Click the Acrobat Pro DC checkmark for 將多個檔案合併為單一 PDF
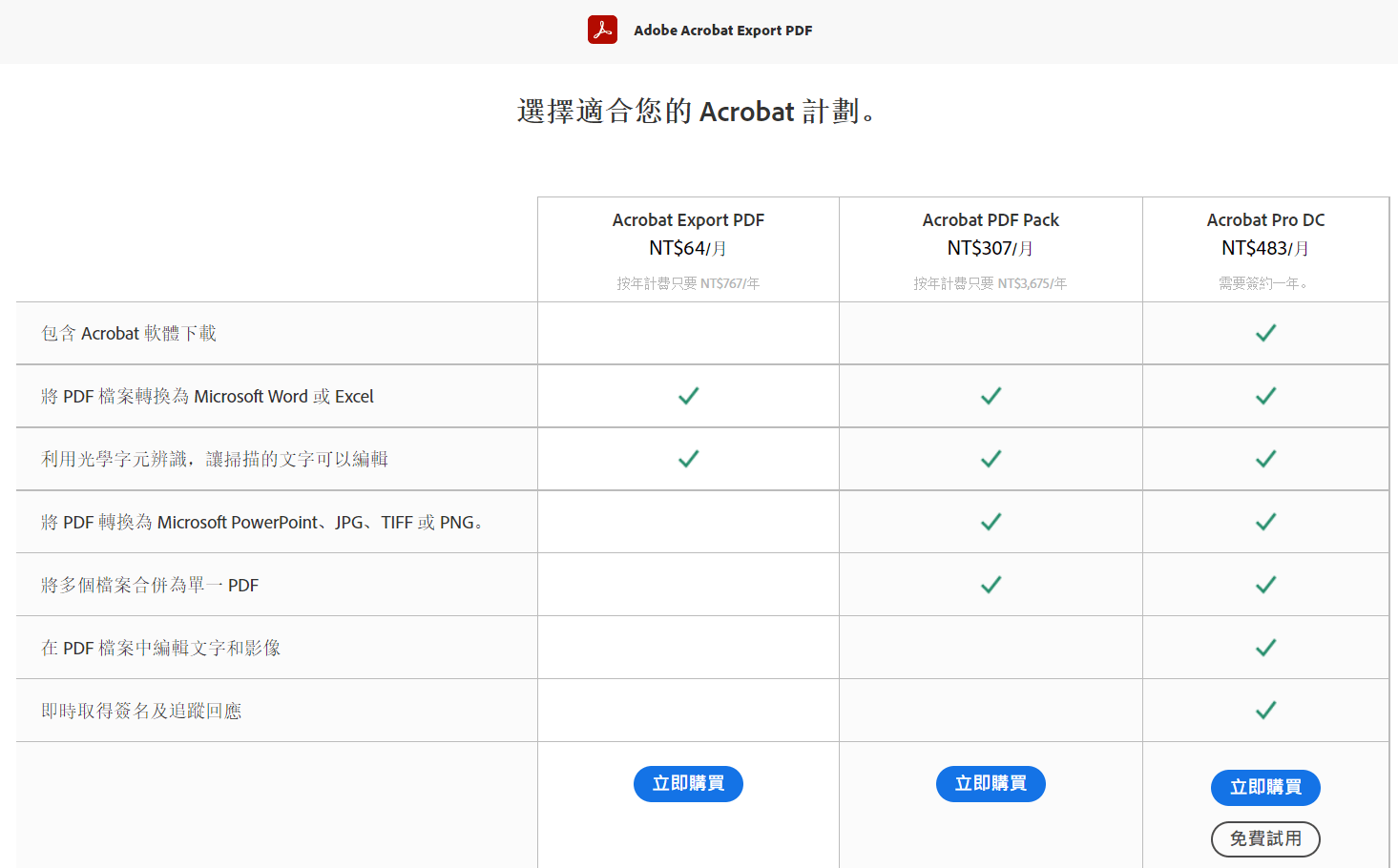Image resolution: width=1398 pixels, height=868 pixels. (1265, 585)
